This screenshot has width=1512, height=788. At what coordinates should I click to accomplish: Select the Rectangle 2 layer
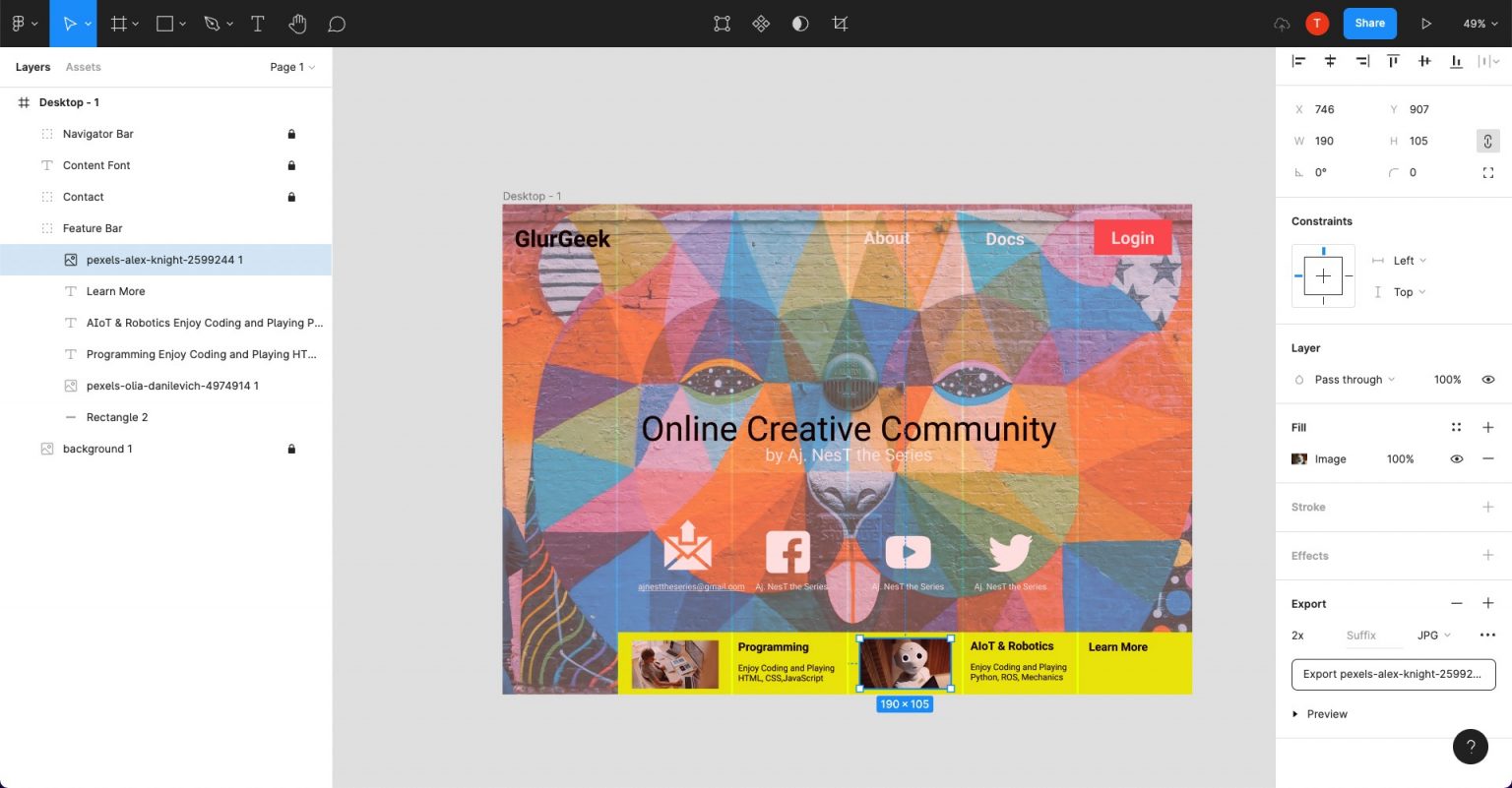[116, 417]
